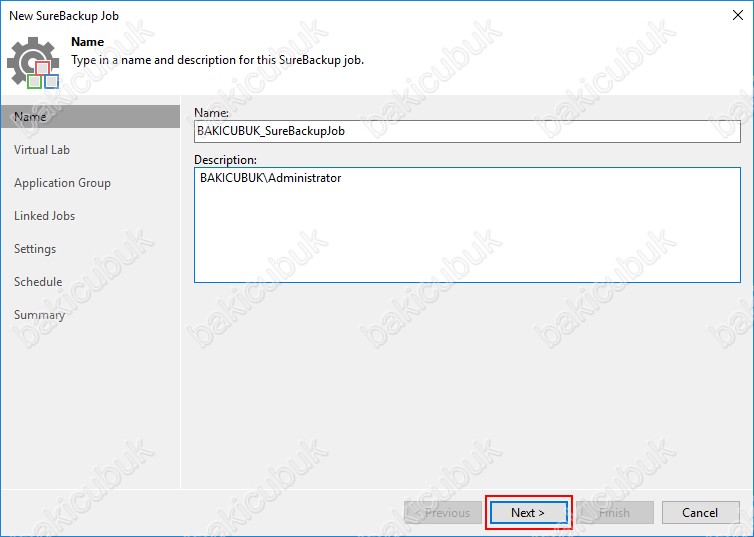This screenshot has width=754, height=537.
Task: Click the "BAKICUBUK\Administrator" description text
Action: pyautogui.click(x=271, y=178)
